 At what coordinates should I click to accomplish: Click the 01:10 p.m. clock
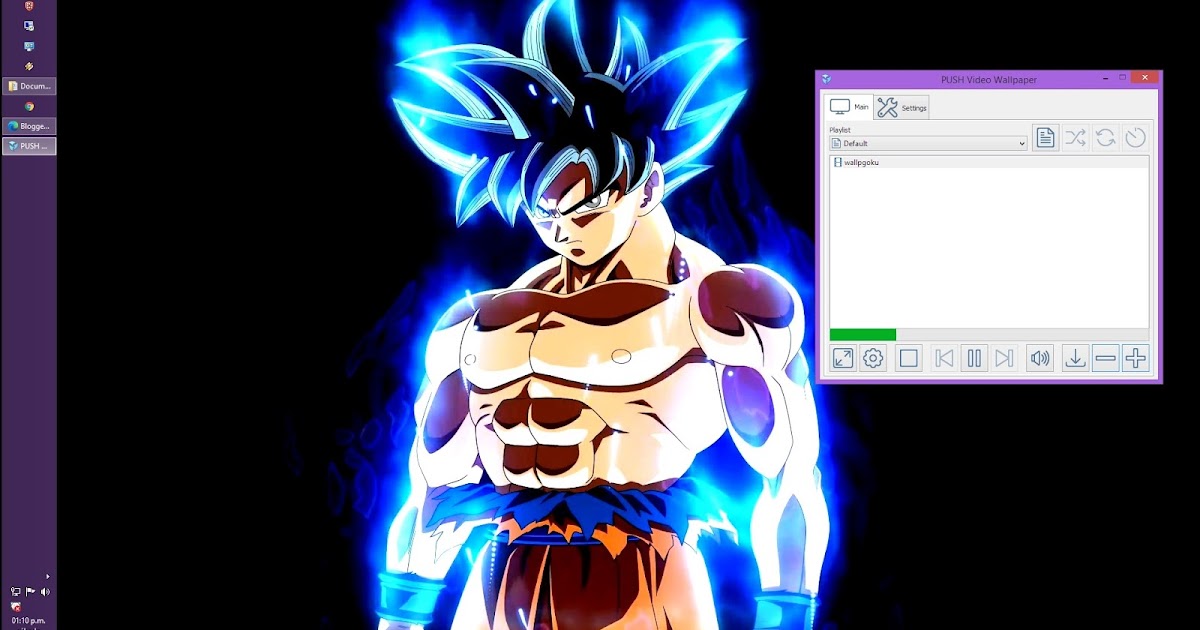point(29,620)
